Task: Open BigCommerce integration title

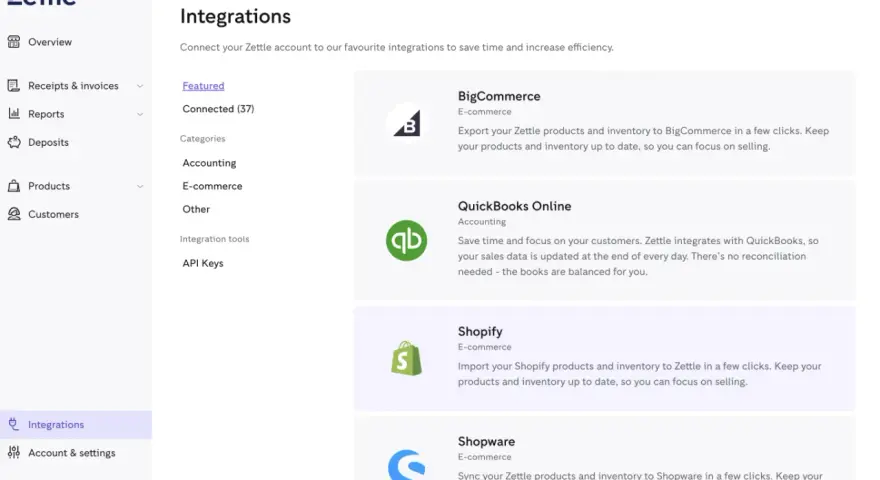Action: pos(499,96)
